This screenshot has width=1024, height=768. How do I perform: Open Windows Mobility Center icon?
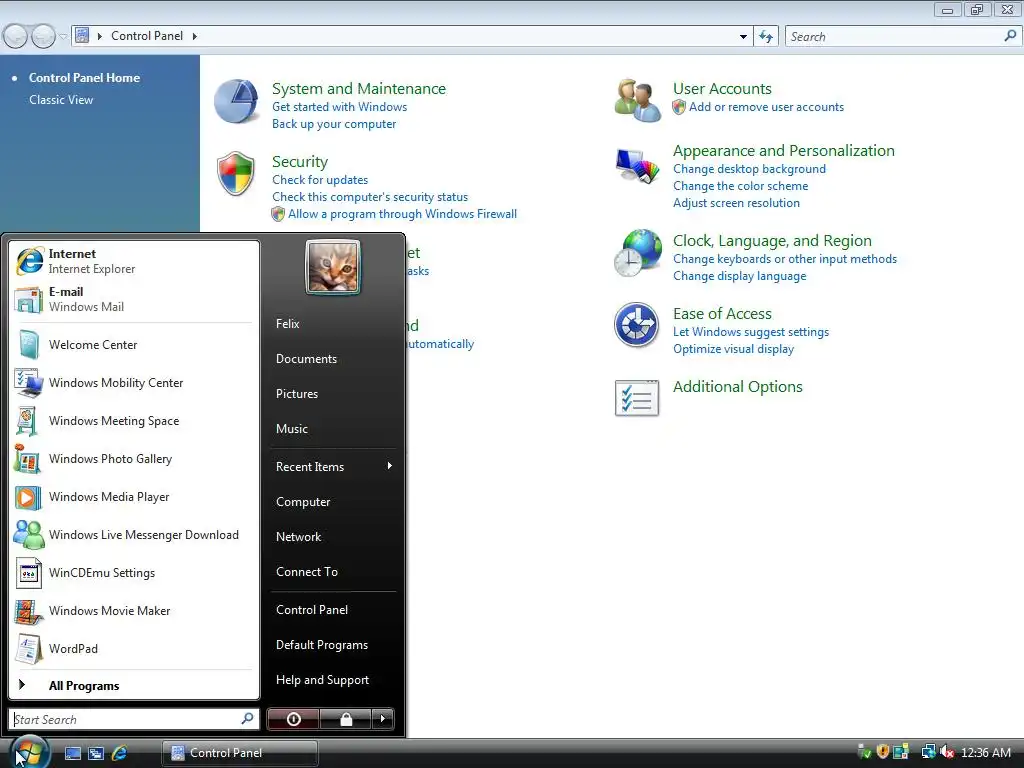[29, 383]
